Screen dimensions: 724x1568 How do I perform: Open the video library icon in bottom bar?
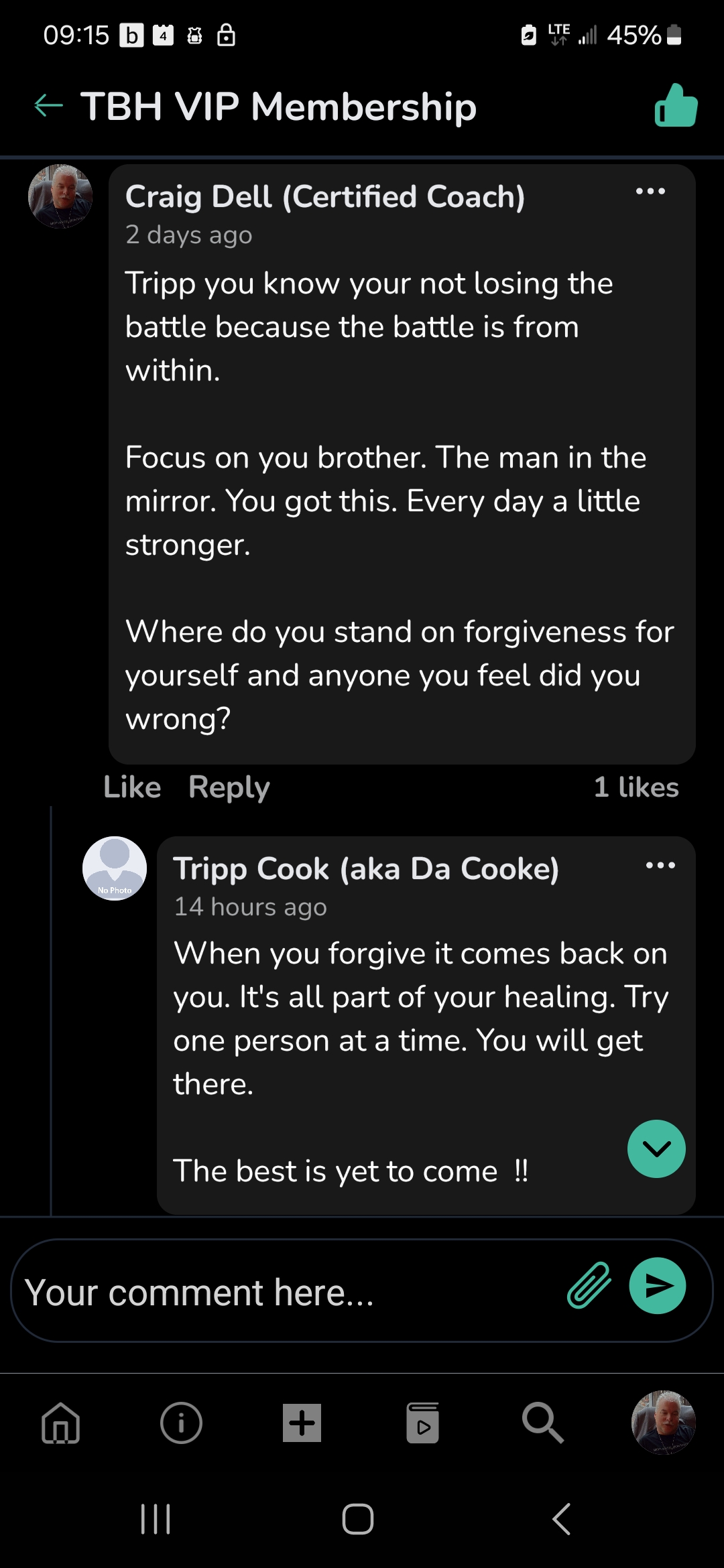coord(422,1423)
